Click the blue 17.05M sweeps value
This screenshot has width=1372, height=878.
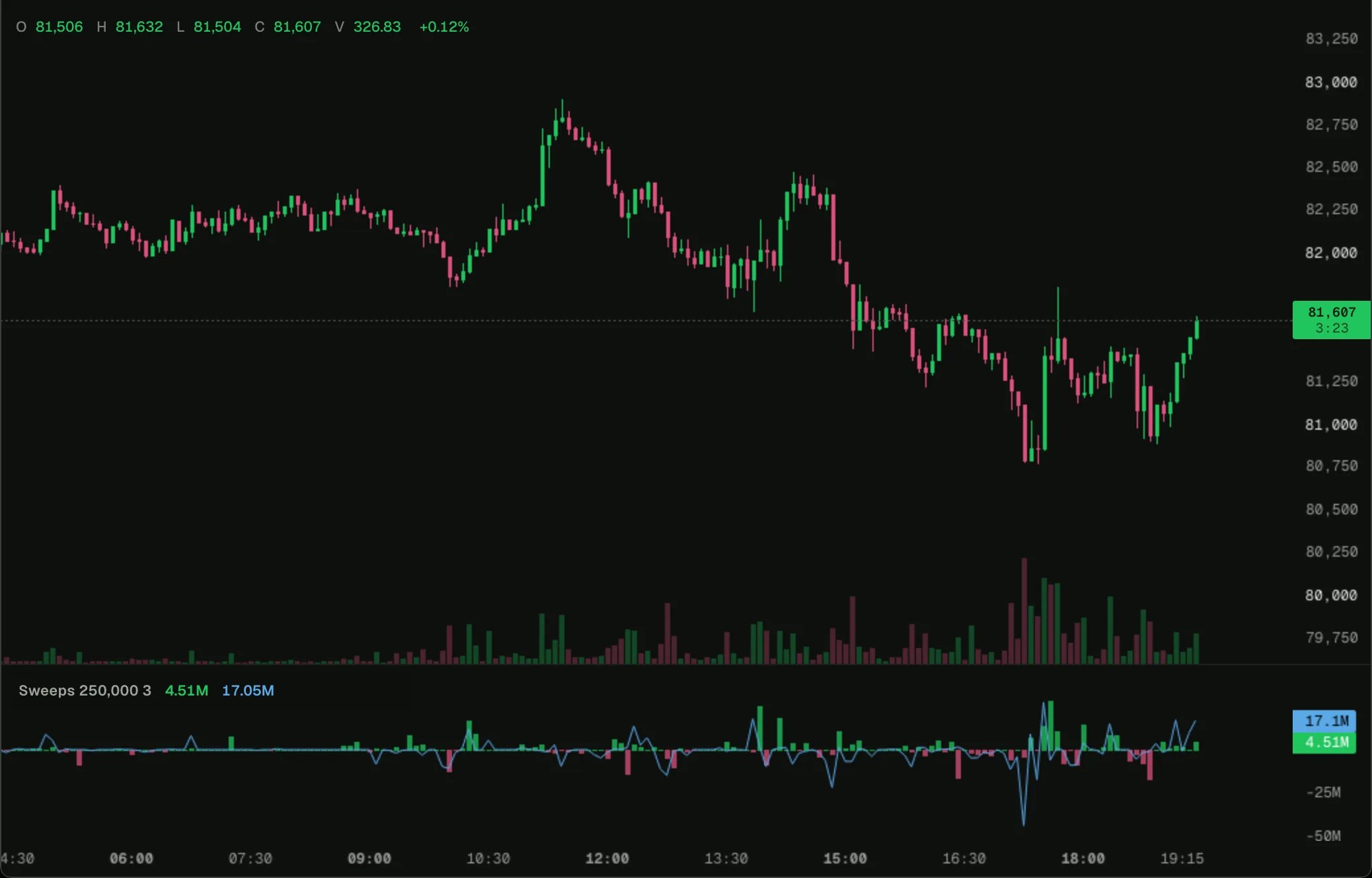point(248,690)
